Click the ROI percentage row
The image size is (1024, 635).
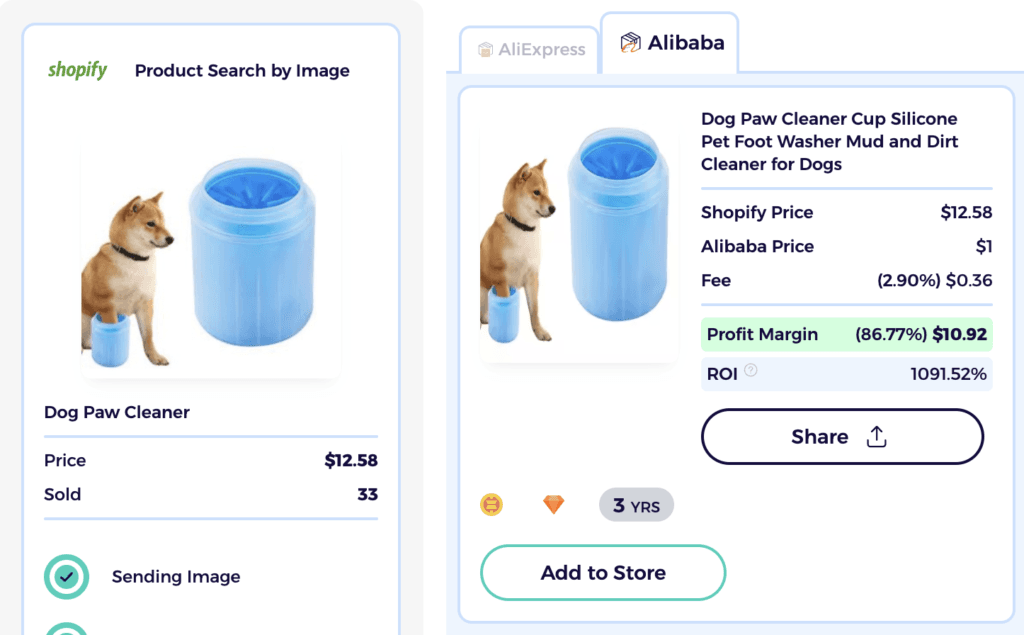846,373
